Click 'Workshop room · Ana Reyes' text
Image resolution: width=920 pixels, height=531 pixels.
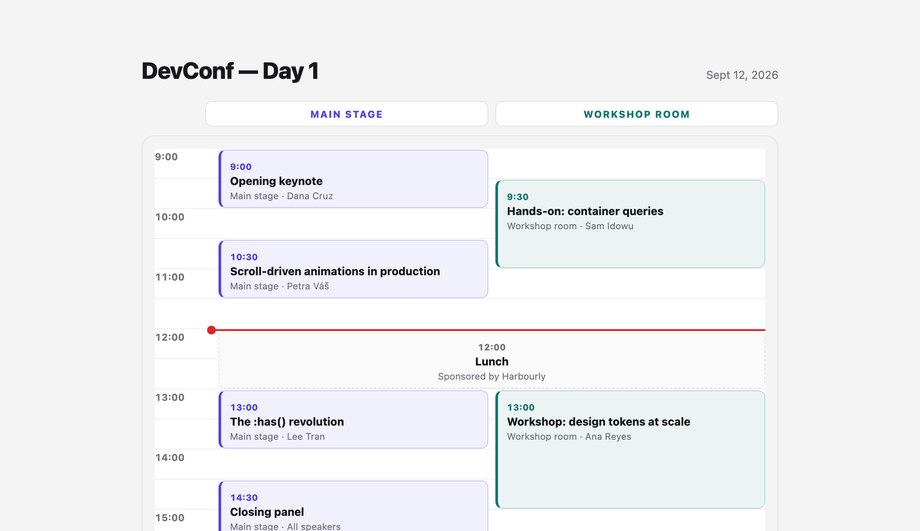pyautogui.click(x=569, y=437)
